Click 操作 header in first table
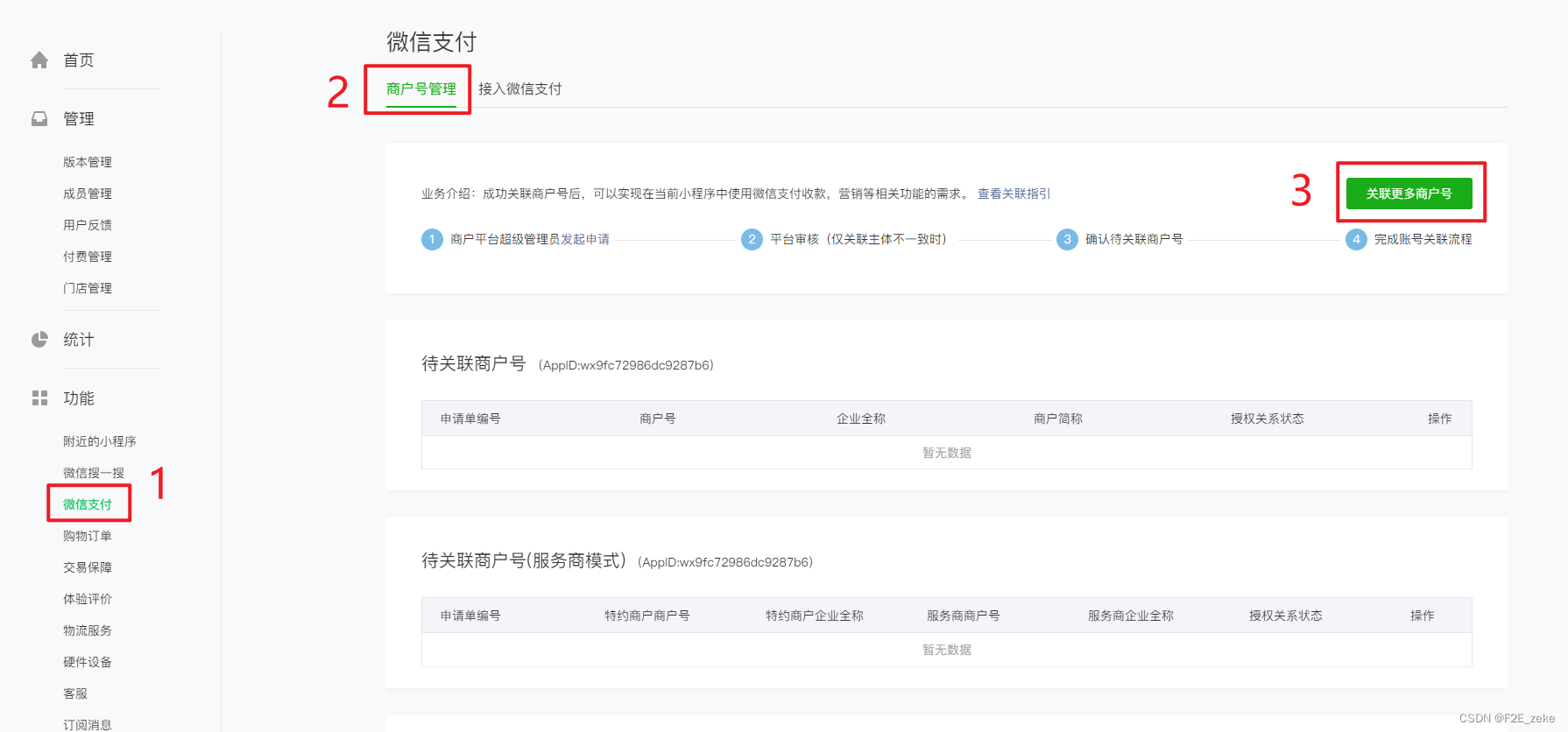Viewport: 1568px width, 732px height. [1440, 419]
